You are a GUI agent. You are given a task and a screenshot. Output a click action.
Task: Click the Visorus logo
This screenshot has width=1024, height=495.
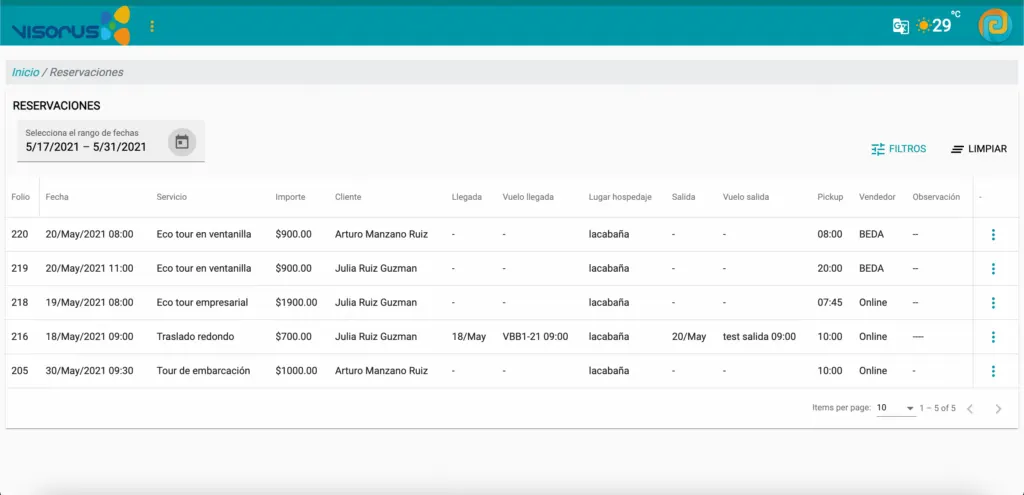tap(71, 26)
